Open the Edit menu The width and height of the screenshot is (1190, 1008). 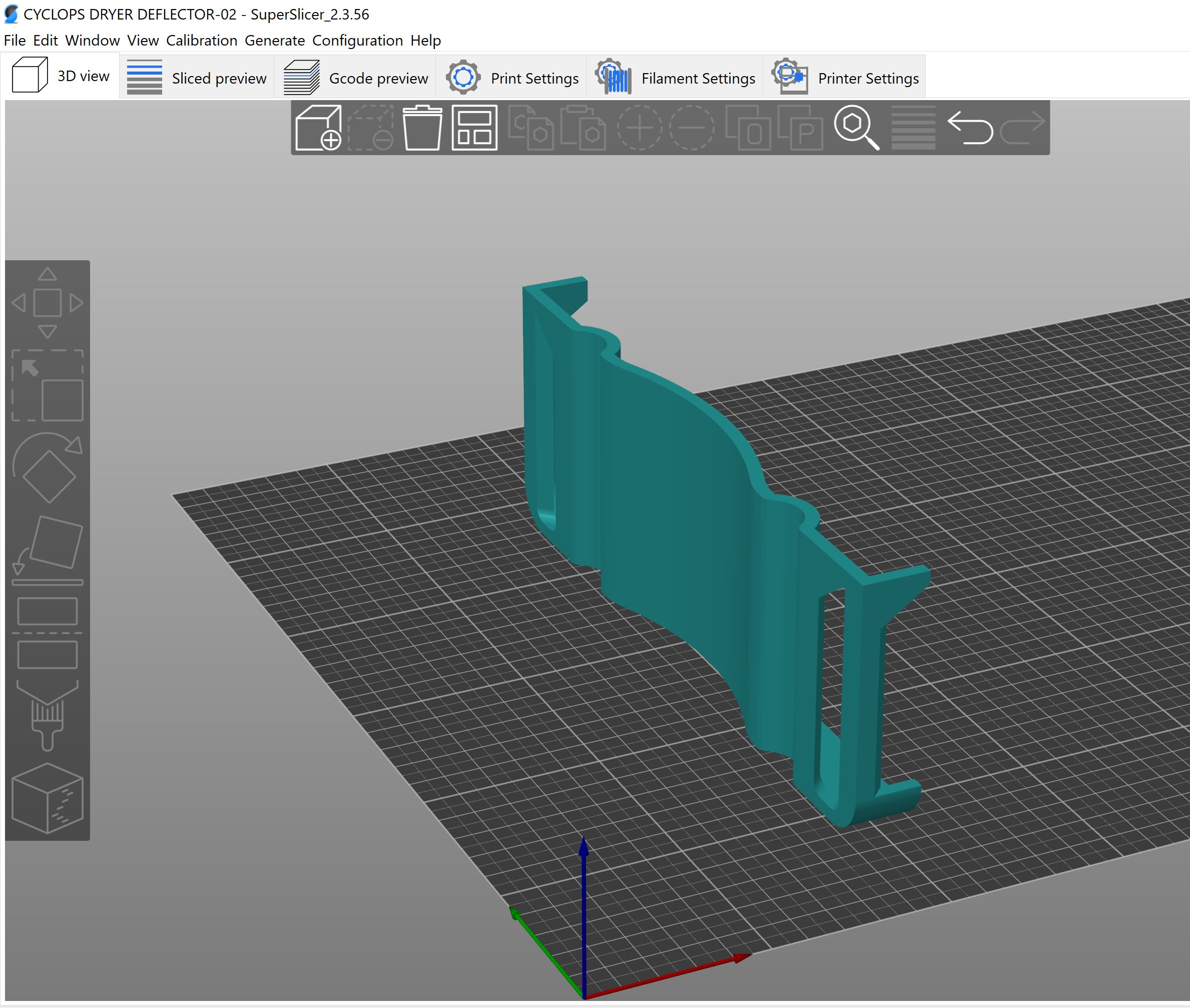[x=45, y=41]
